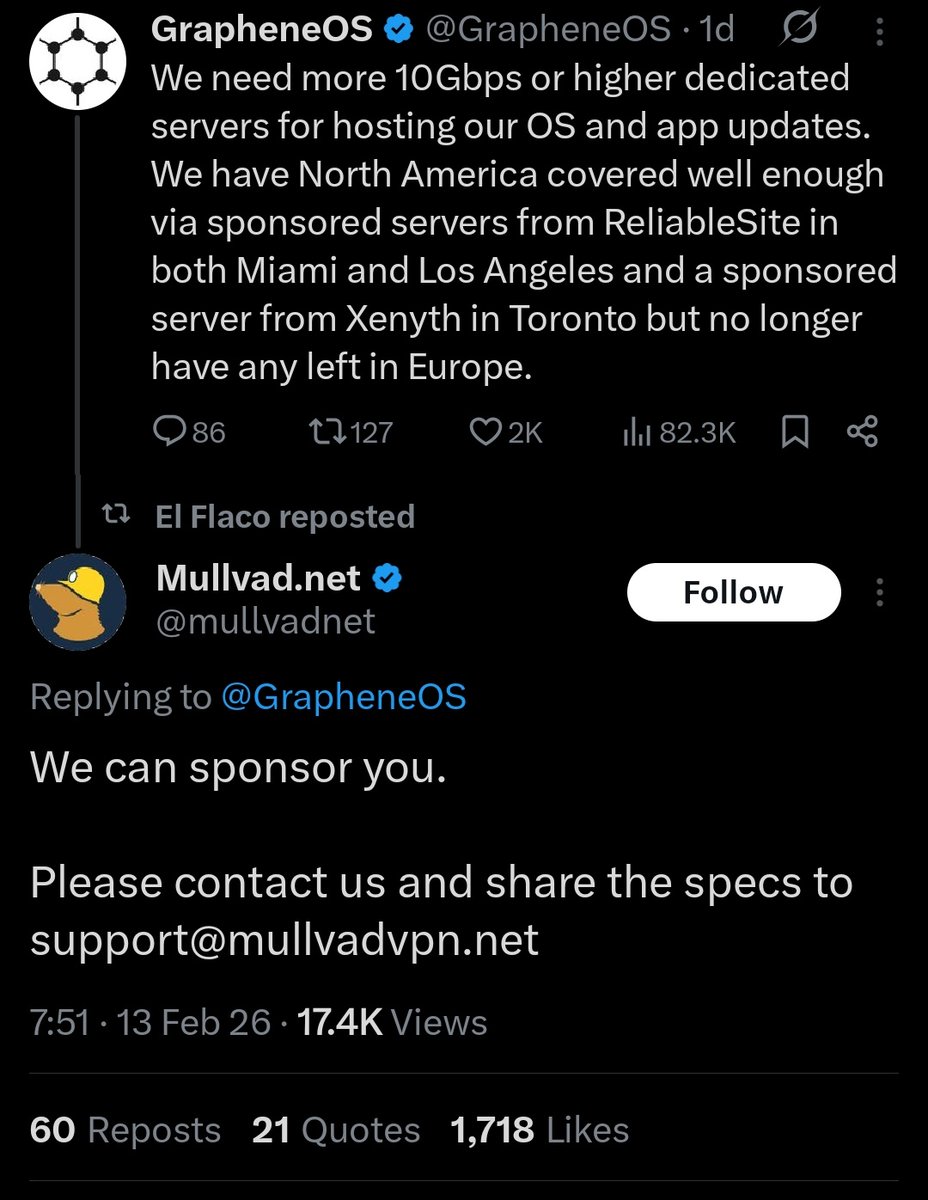Image resolution: width=928 pixels, height=1200 pixels.
Task: View the 1,718 Likes list
Action: point(540,1130)
